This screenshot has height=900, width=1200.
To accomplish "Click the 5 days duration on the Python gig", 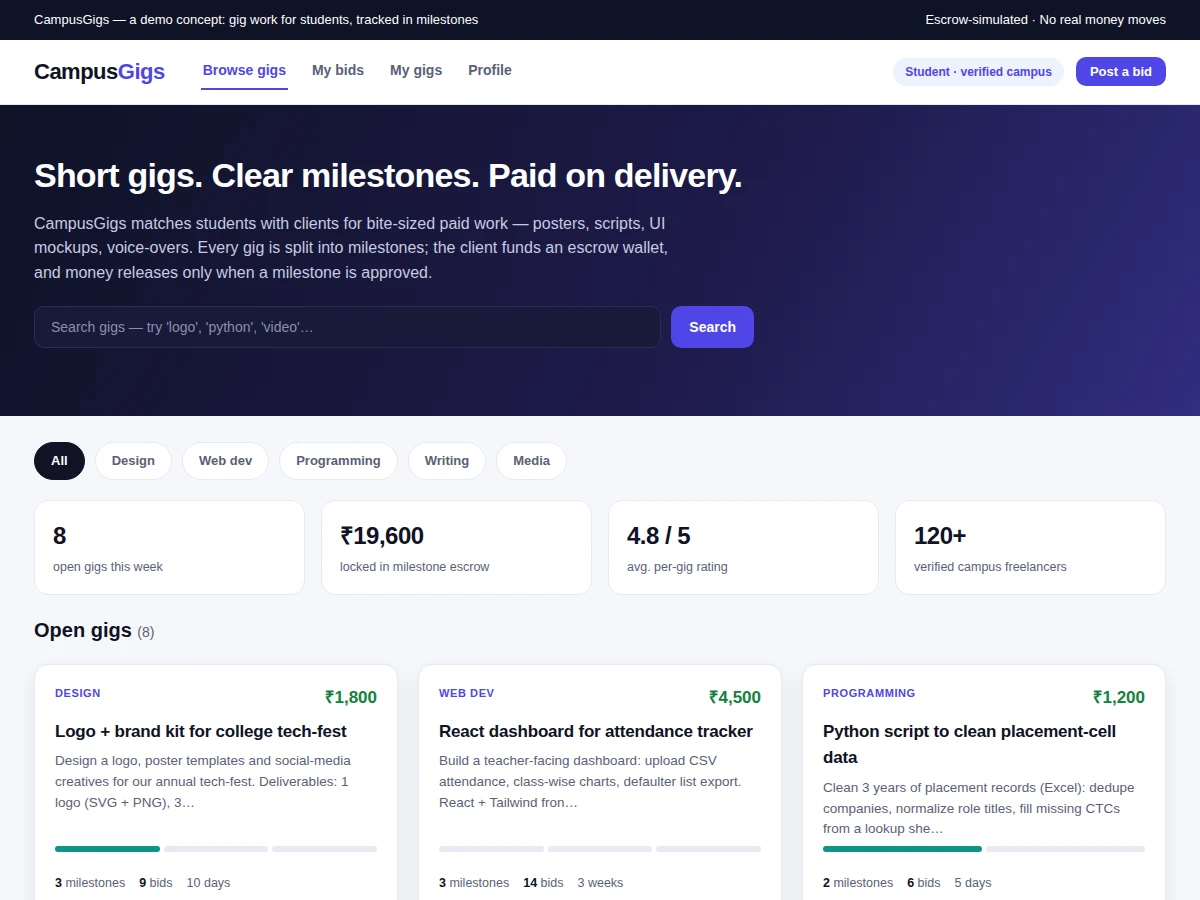I will [x=973, y=883].
